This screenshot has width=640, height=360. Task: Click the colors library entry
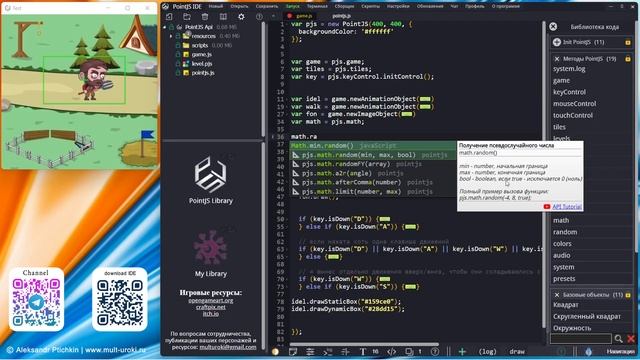562,244
